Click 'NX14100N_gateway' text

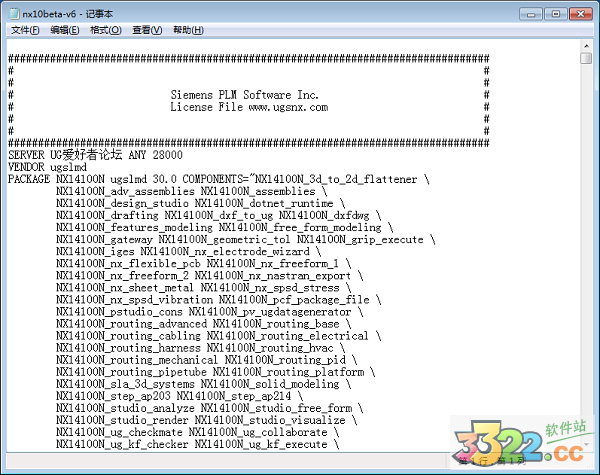tap(104, 239)
